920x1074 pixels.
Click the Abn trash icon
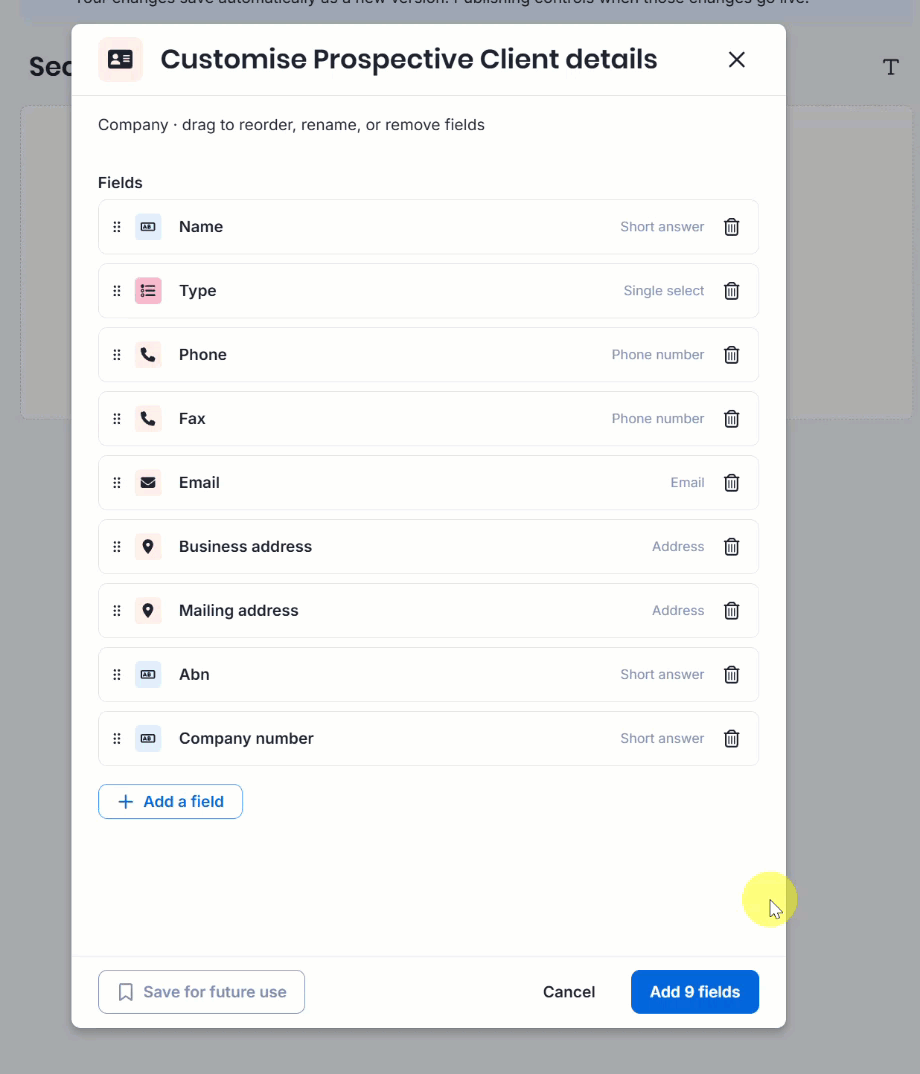point(732,675)
